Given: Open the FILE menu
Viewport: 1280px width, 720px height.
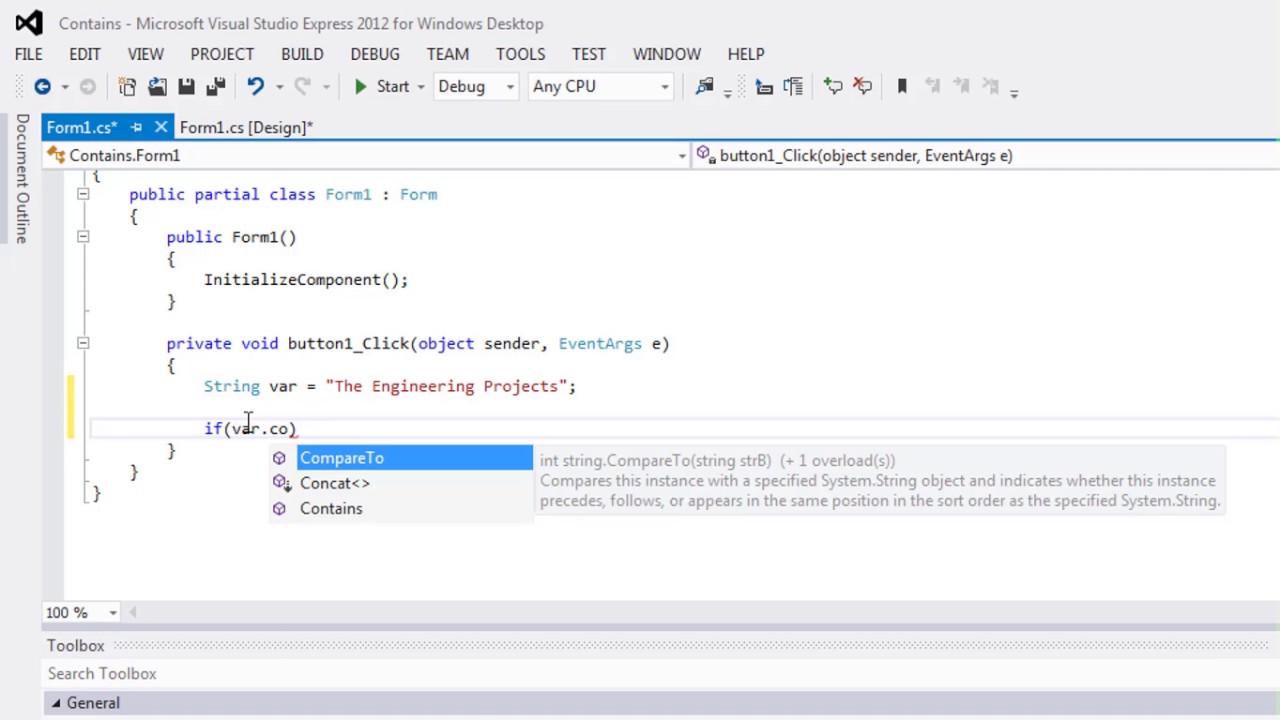Looking at the screenshot, I should click(x=28, y=54).
